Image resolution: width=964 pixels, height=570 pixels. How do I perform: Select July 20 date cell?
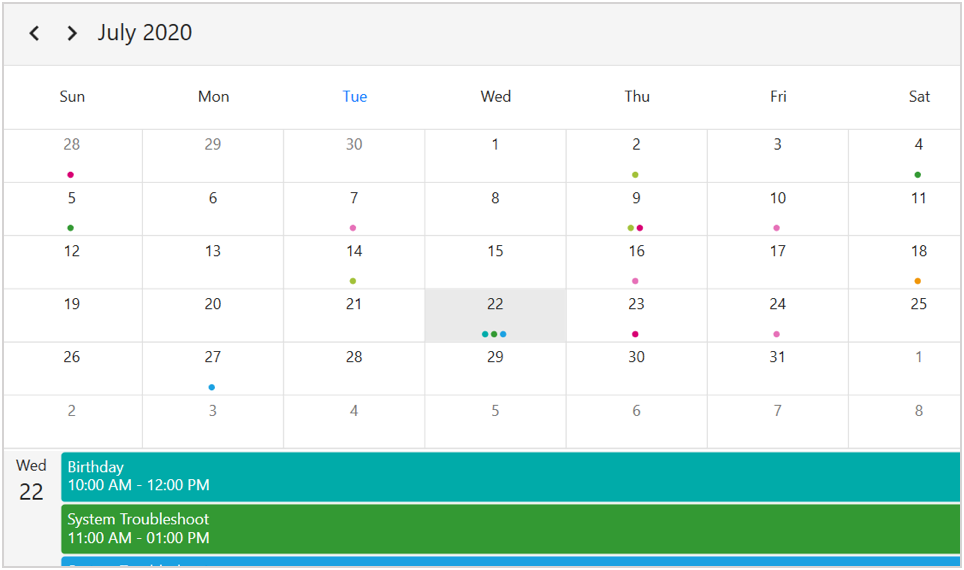coord(213,315)
